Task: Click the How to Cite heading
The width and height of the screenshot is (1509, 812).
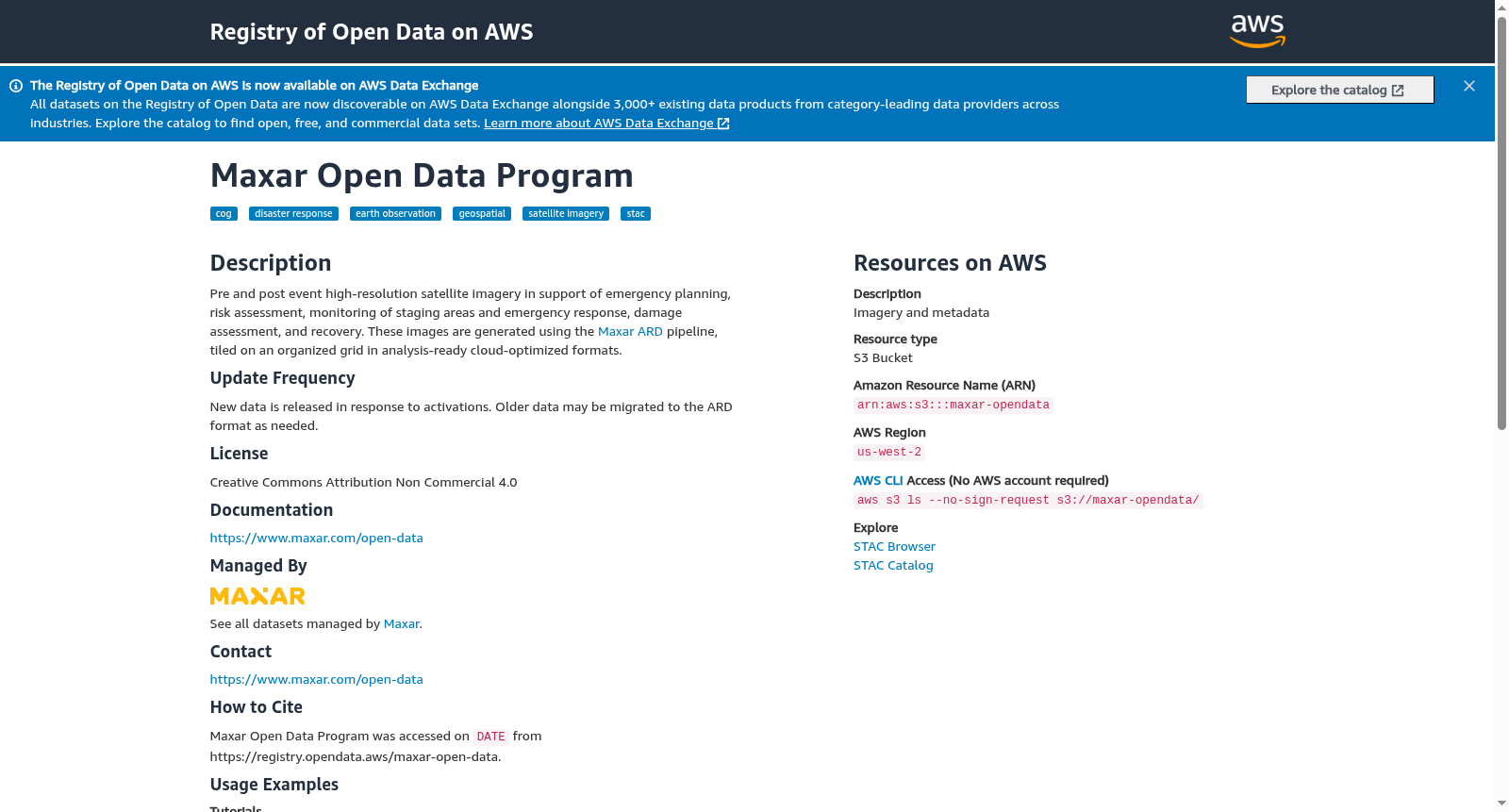Action: click(x=257, y=707)
